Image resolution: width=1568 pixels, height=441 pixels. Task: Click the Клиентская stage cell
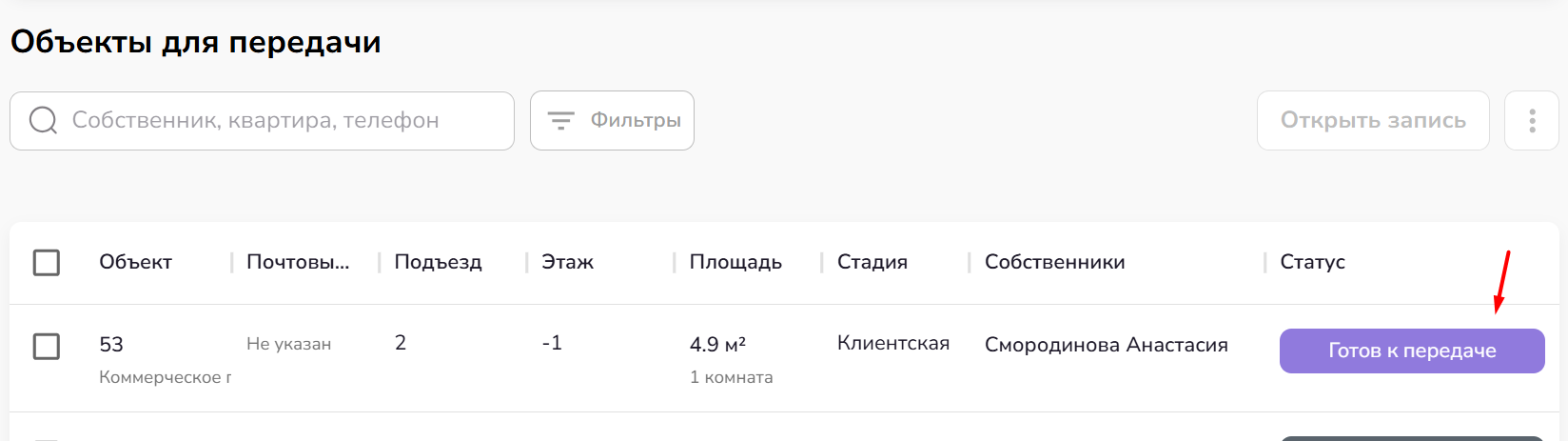tap(892, 343)
